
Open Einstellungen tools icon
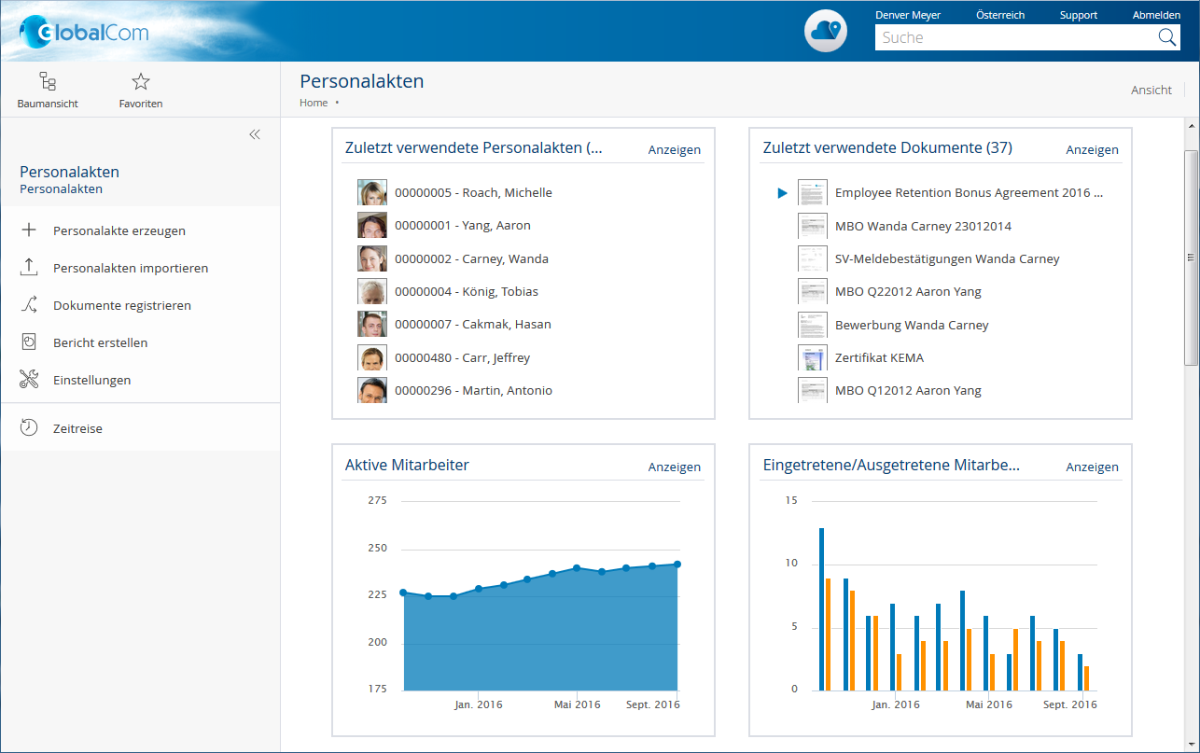tap(29, 380)
